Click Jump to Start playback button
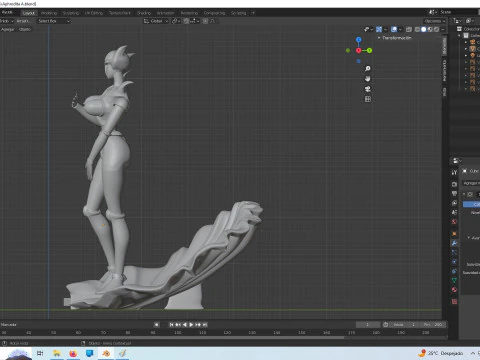Screen dimensions: 480x360 tap(171, 324)
